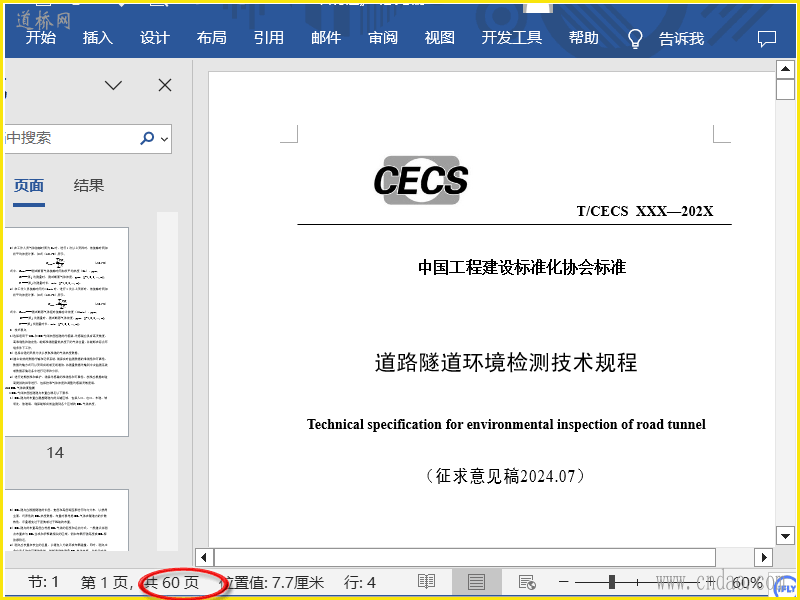Open search options dropdown arrow
Viewport: 800px width, 600px height.
[x=164, y=139]
